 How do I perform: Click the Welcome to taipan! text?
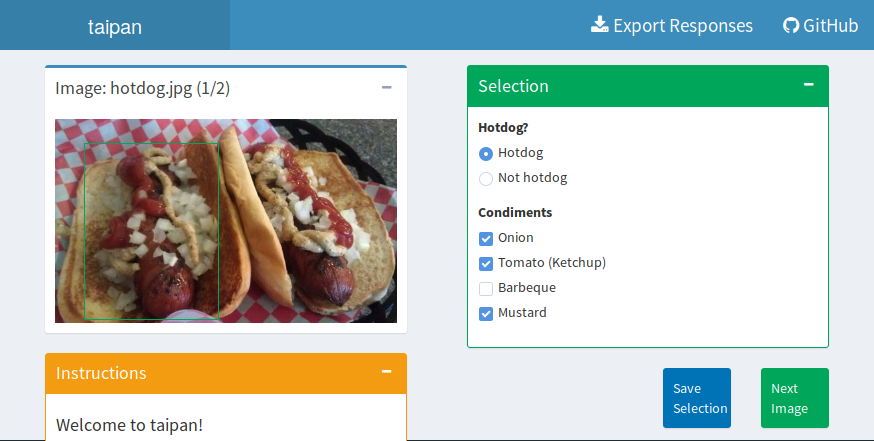click(x=129, y=425)
